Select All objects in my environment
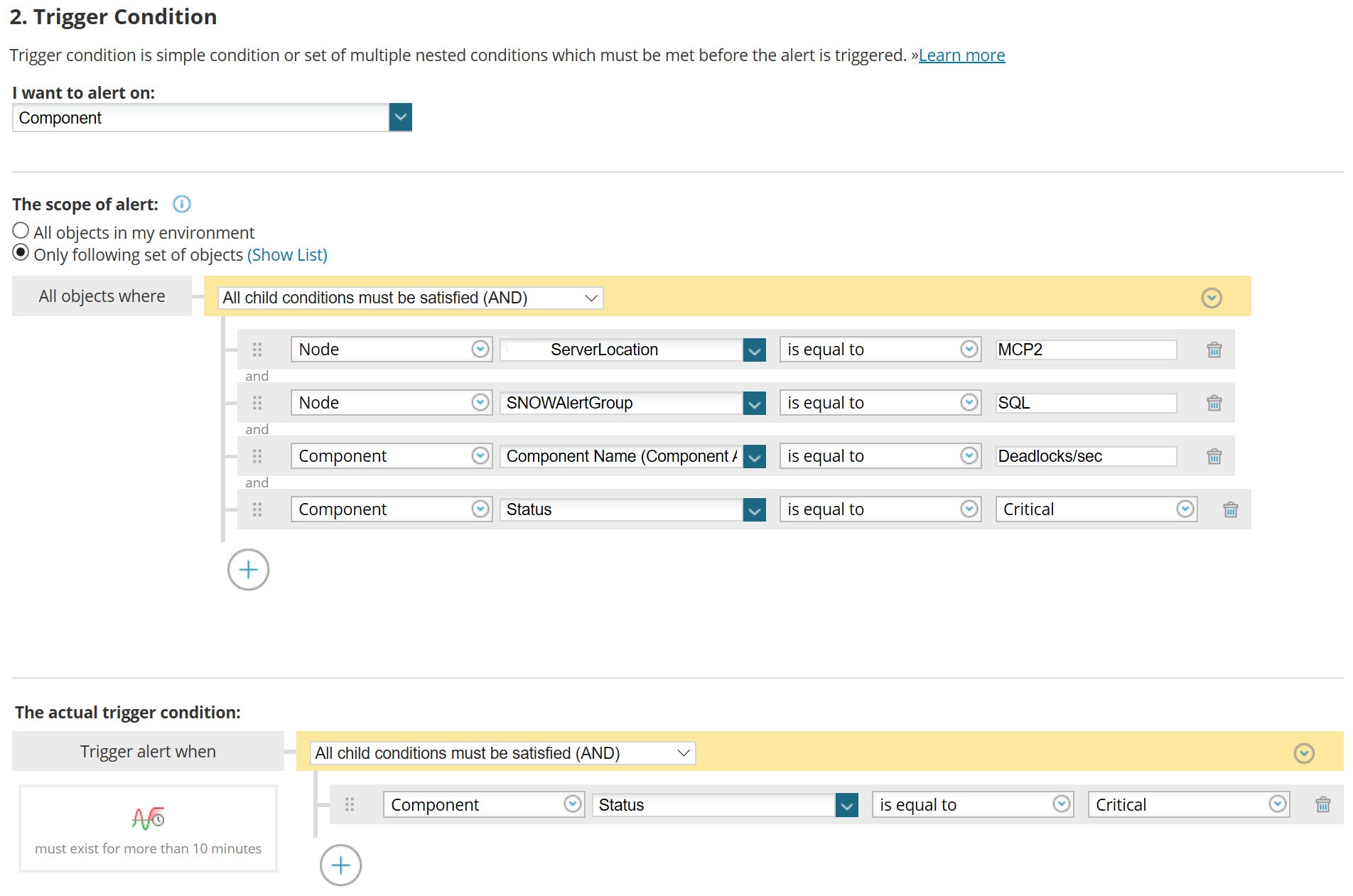The height and width of the screenshot is (896, 1353). tap(21, 231)
